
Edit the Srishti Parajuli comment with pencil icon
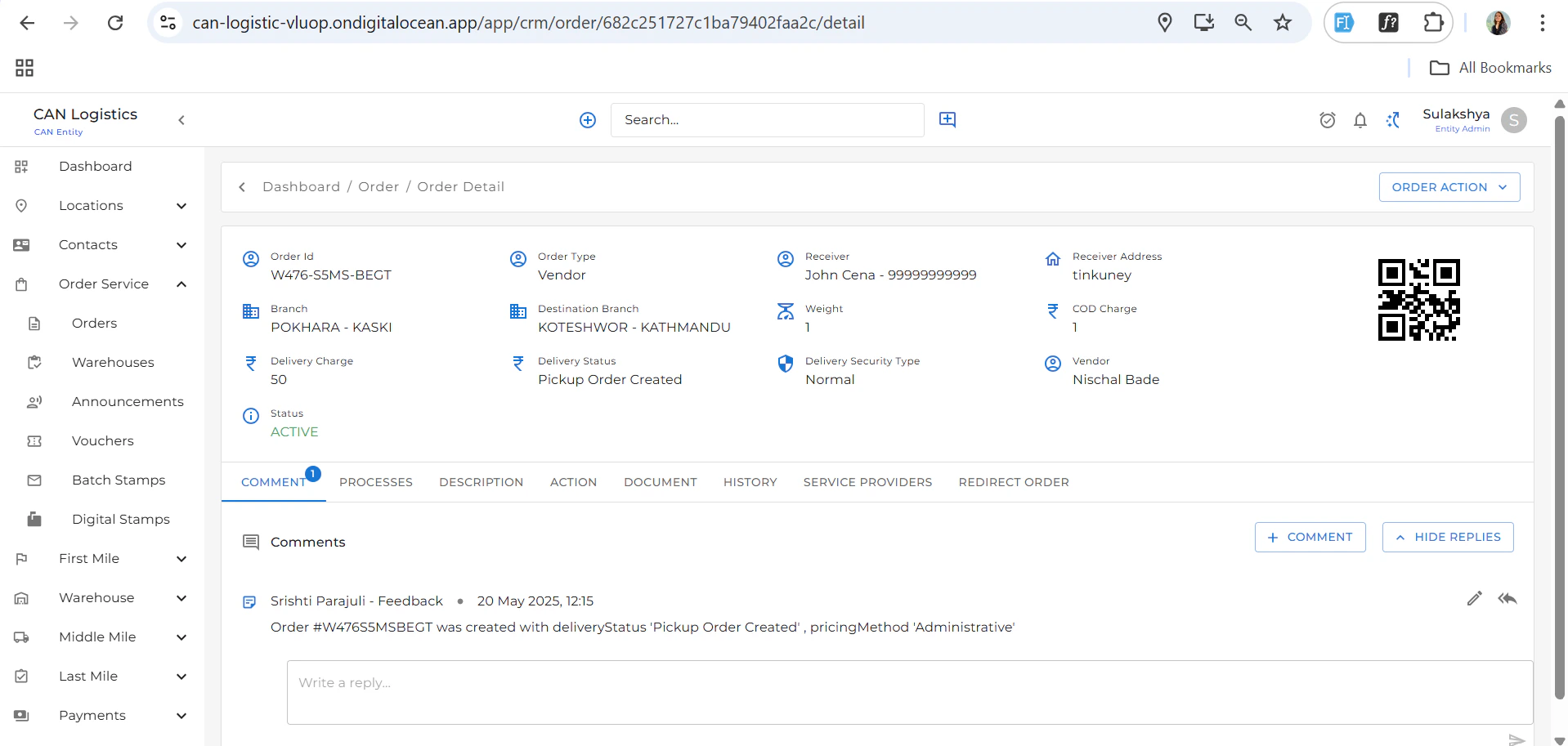pyautogui.click(x=1475, y=599)
